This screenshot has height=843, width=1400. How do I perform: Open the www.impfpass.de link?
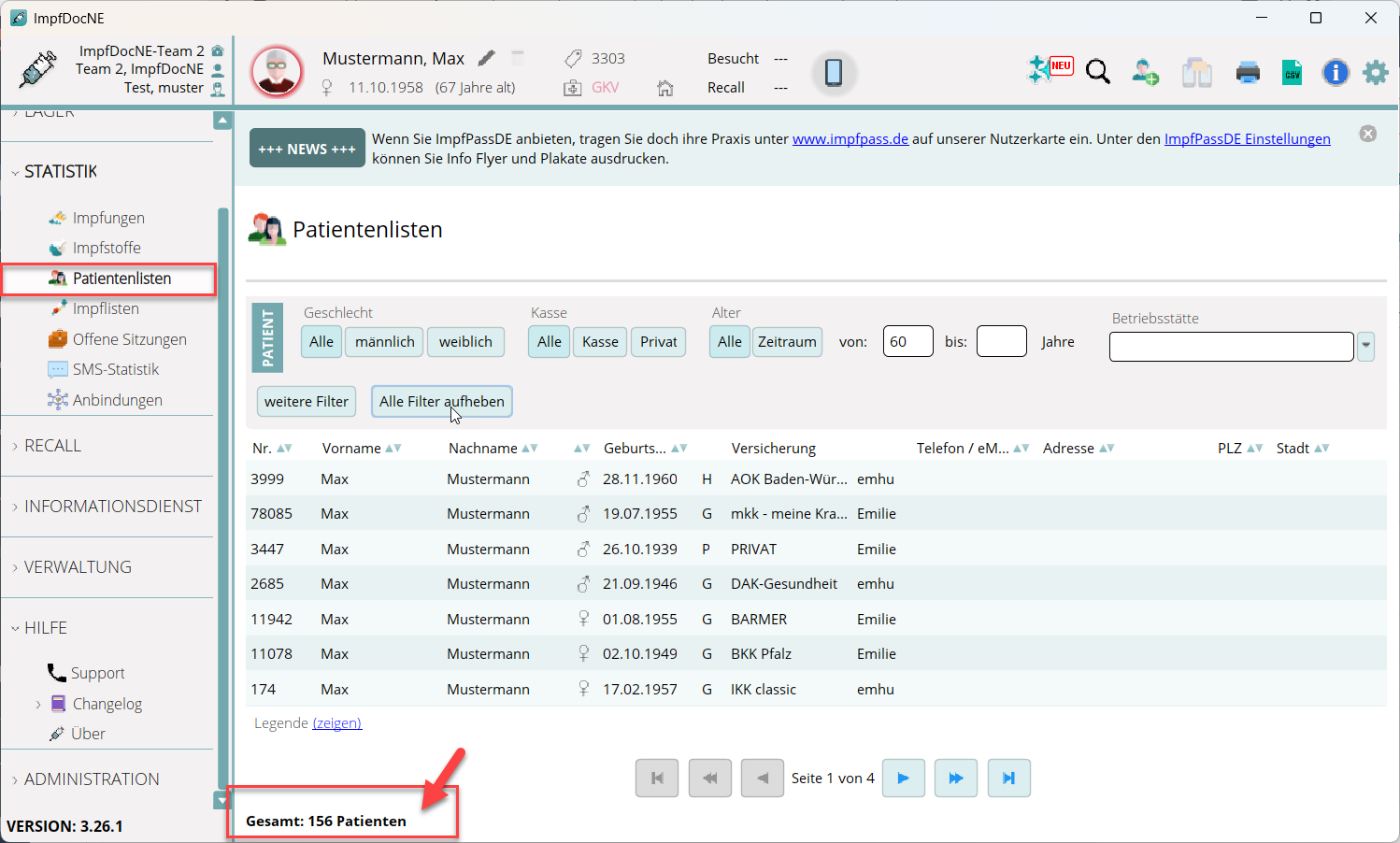coord(850,138)
